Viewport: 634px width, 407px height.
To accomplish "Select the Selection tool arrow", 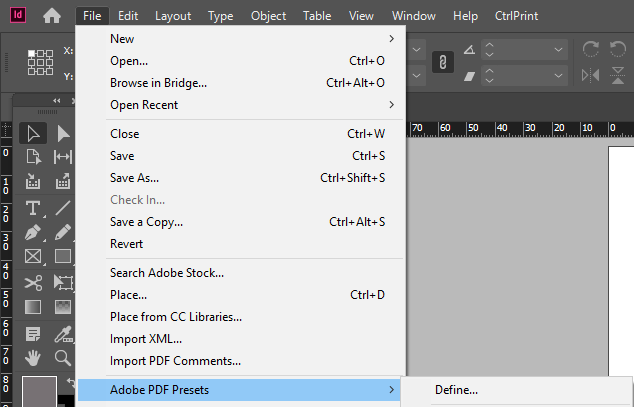I will tap(33, 134).
